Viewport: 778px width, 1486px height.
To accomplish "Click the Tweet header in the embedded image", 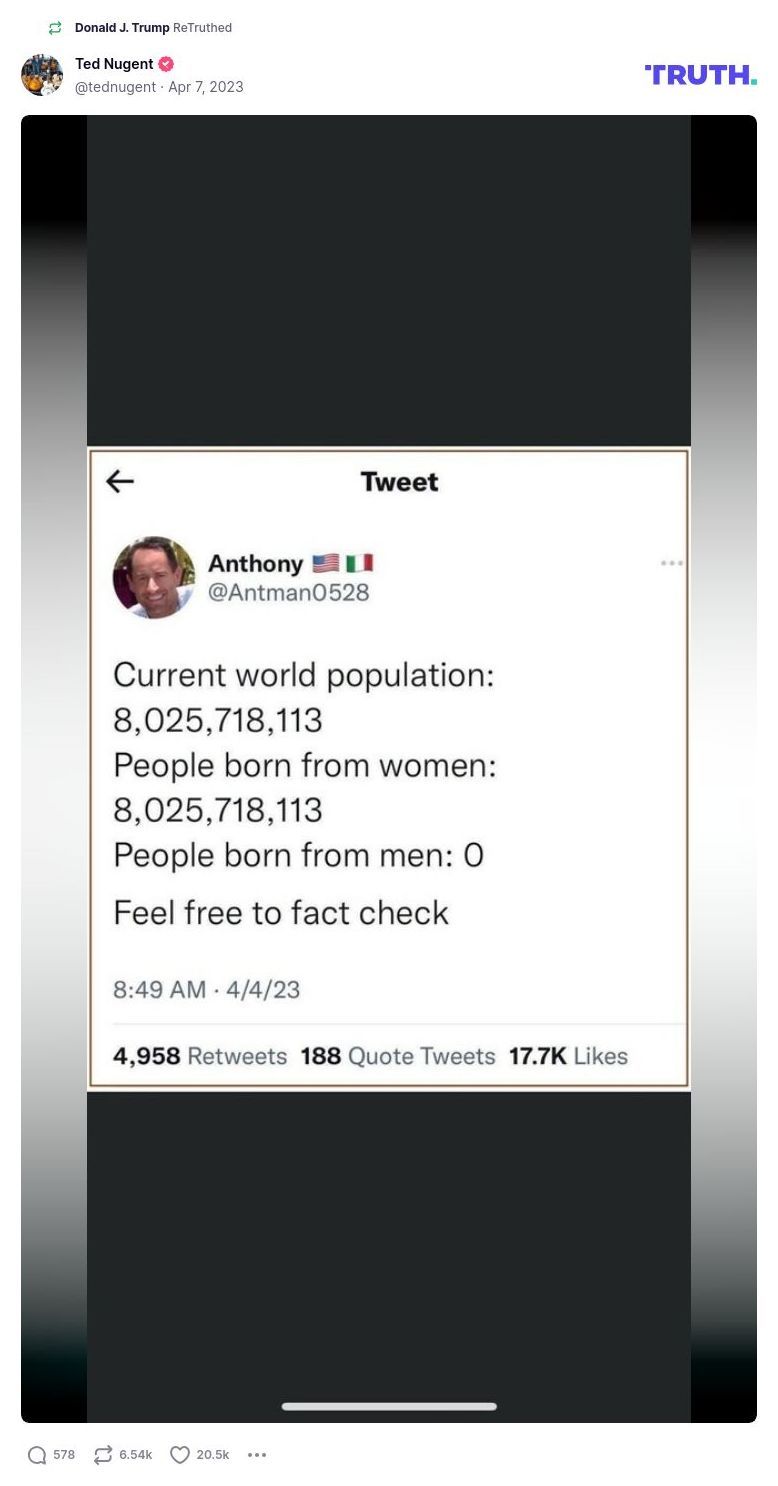I will click(399, 481).
